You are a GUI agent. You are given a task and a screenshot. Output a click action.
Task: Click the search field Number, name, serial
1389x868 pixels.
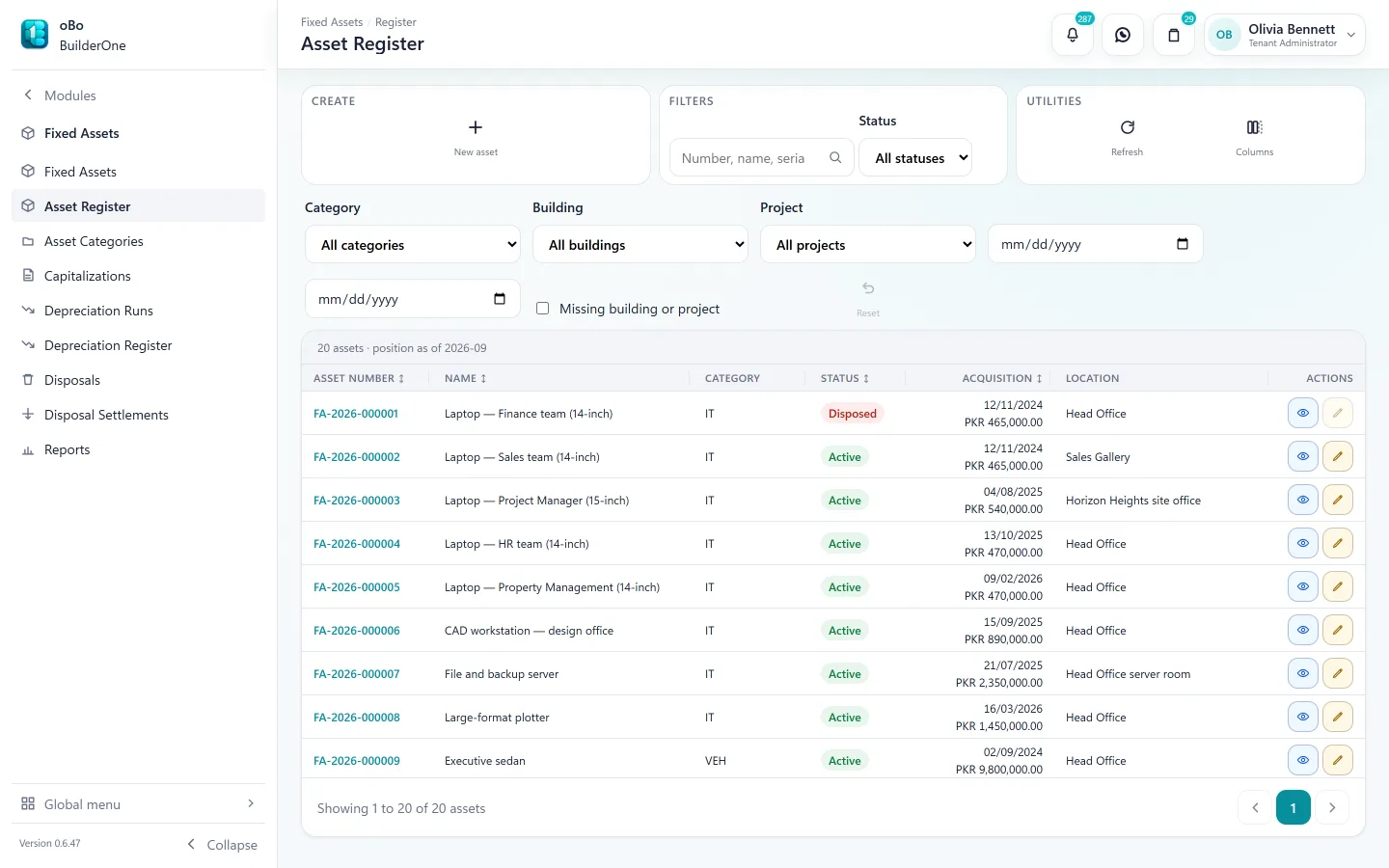coord(761,157)
